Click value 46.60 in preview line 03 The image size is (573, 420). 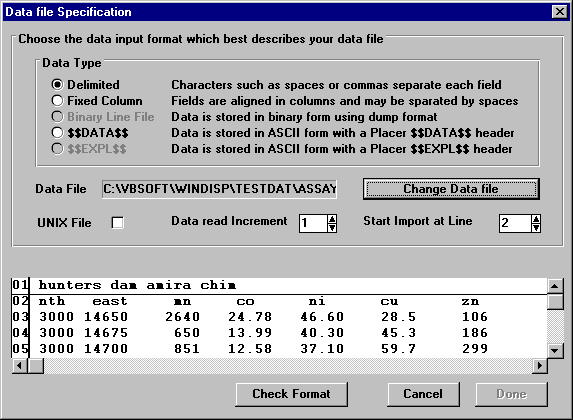pos(322,317)
